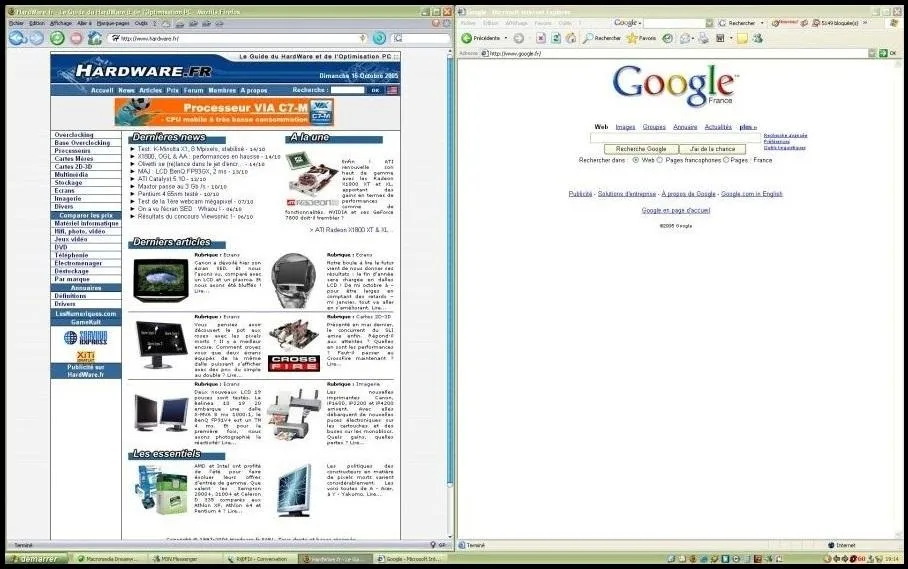Image resolution: width=908 pixels, height=569 pixels.
Task: Click Internet Explorer Stop X icon
Action: 540,38
